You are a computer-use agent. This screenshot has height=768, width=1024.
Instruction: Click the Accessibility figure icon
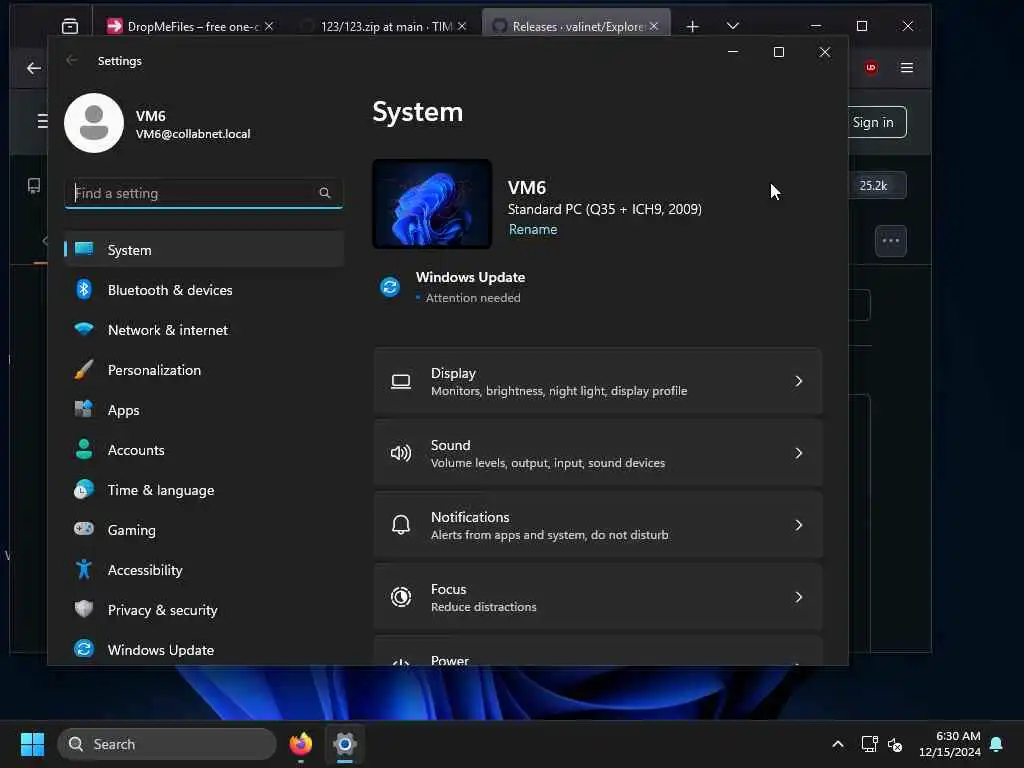(84, 569)
